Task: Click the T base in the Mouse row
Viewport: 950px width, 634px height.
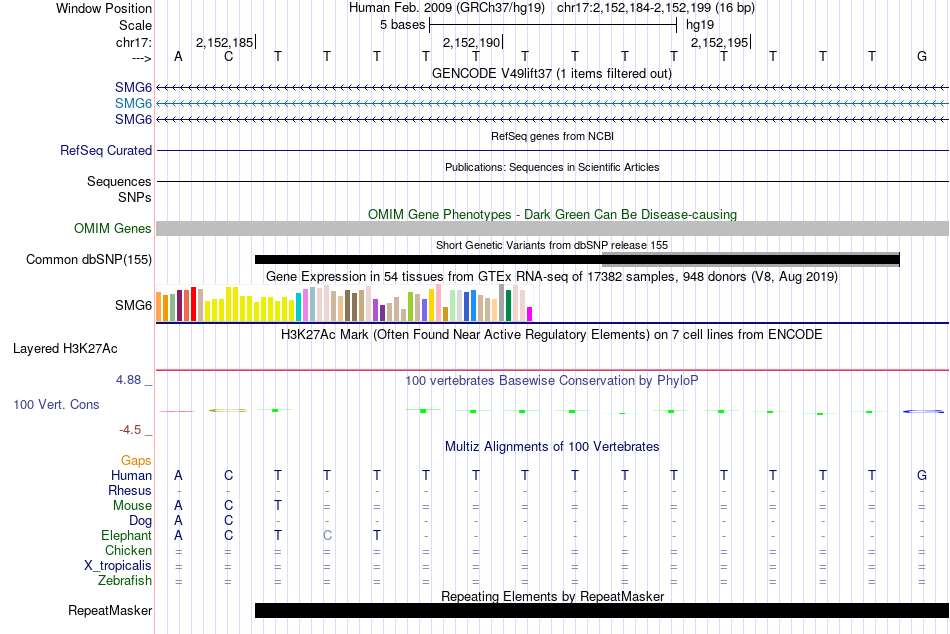Action: (x=277, y=506)
